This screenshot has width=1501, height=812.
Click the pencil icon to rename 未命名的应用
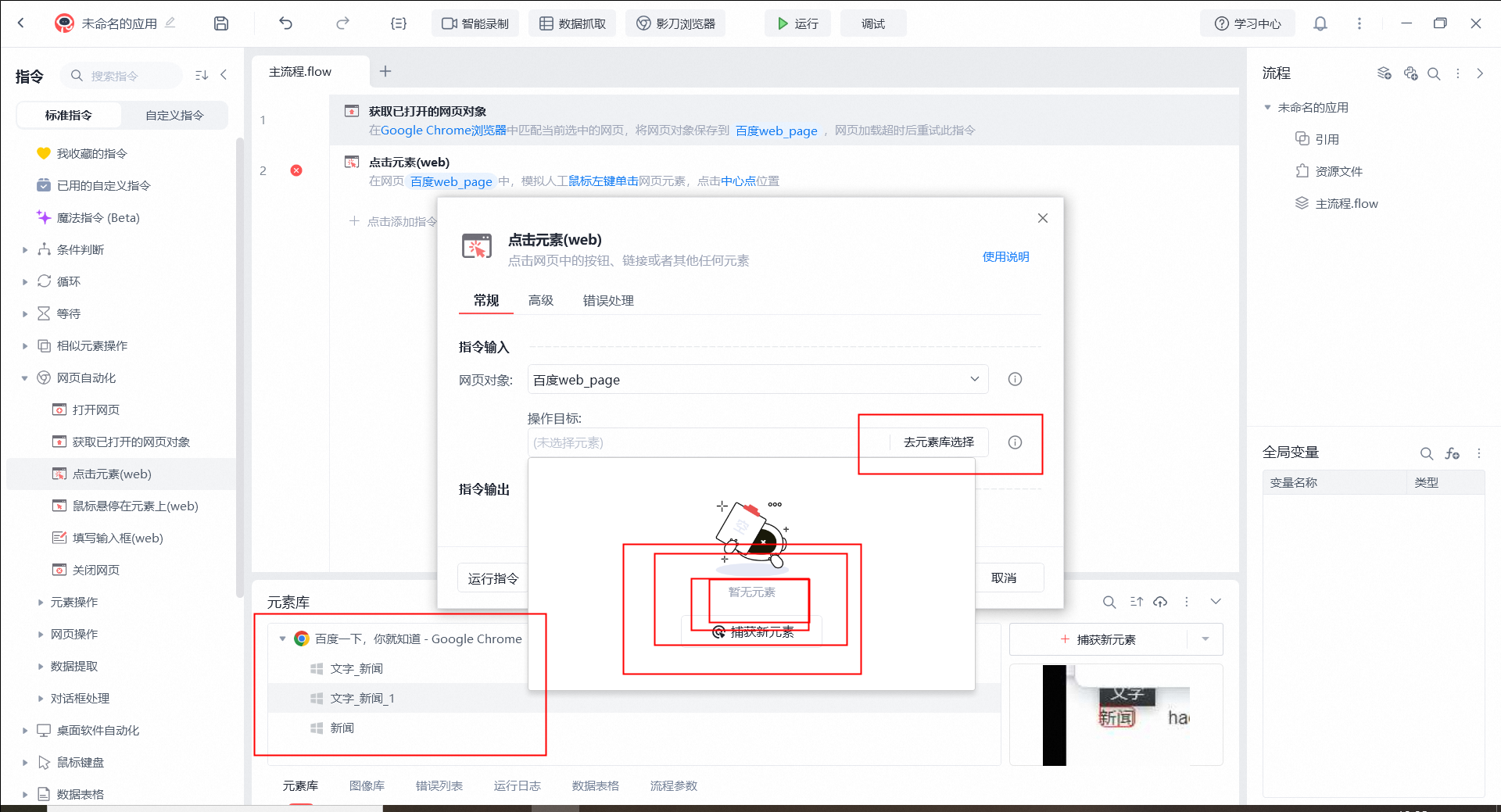pyautogui.click(x=170, y=23)
